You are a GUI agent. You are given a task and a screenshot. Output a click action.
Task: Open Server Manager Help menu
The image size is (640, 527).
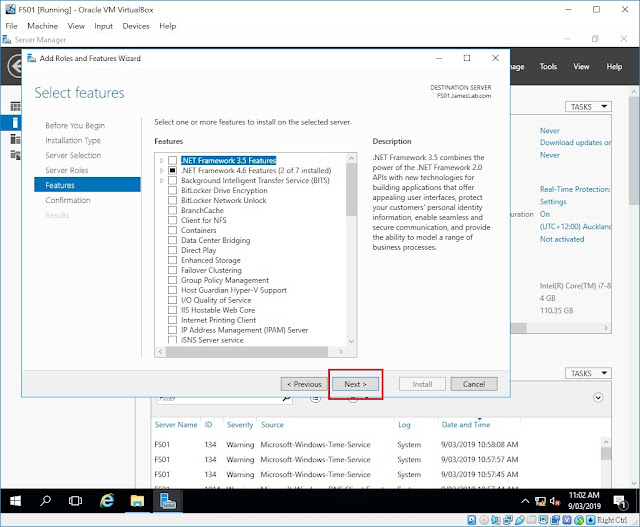pos(614,67)
